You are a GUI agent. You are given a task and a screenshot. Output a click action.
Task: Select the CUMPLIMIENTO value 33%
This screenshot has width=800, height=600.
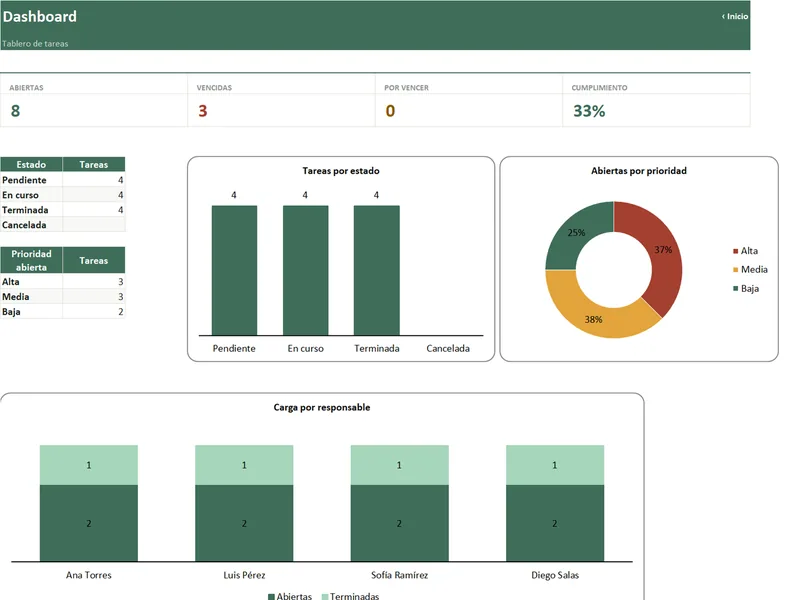(589, 111)
